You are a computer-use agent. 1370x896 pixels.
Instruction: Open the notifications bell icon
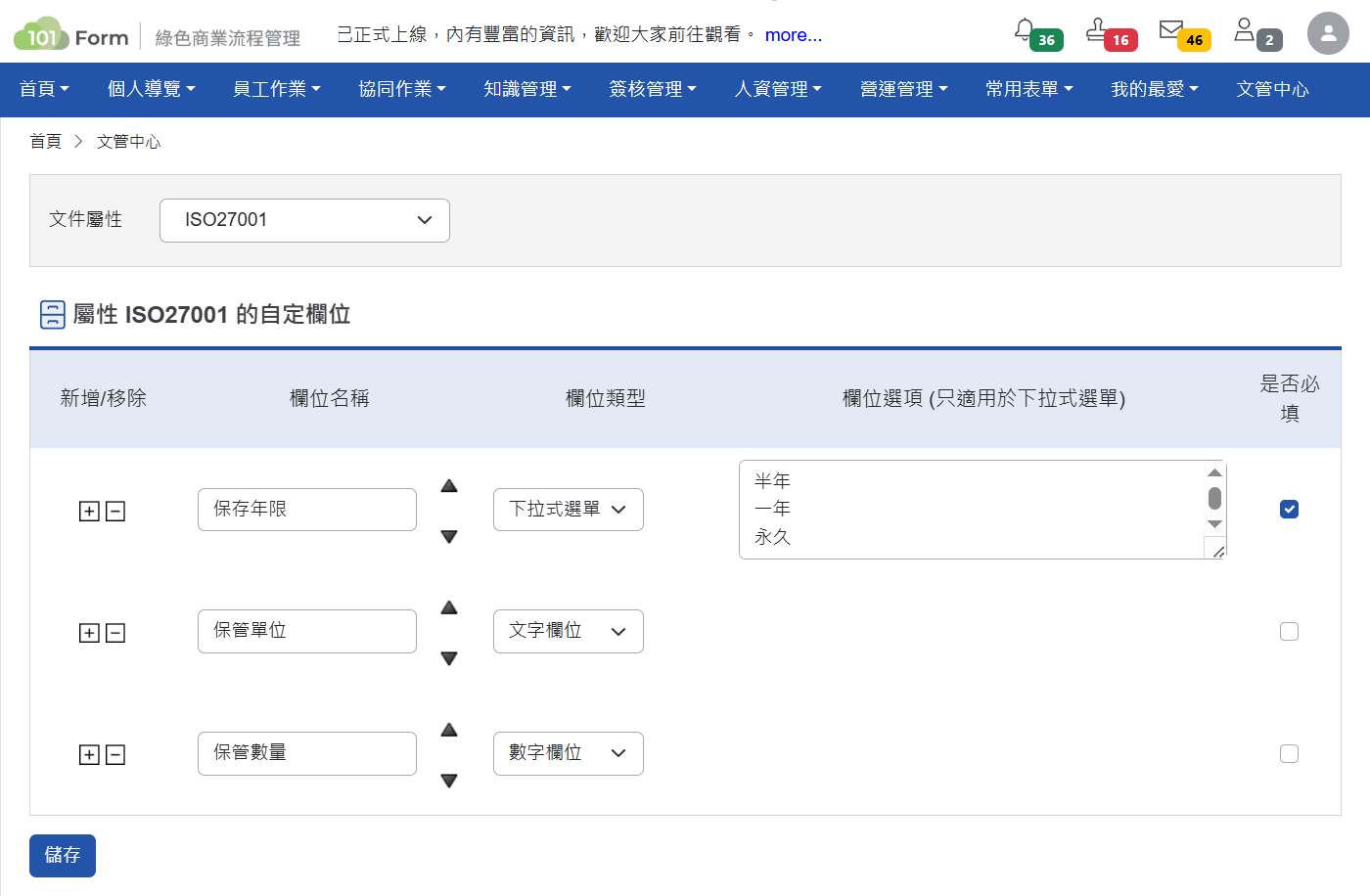[1025, 30]
